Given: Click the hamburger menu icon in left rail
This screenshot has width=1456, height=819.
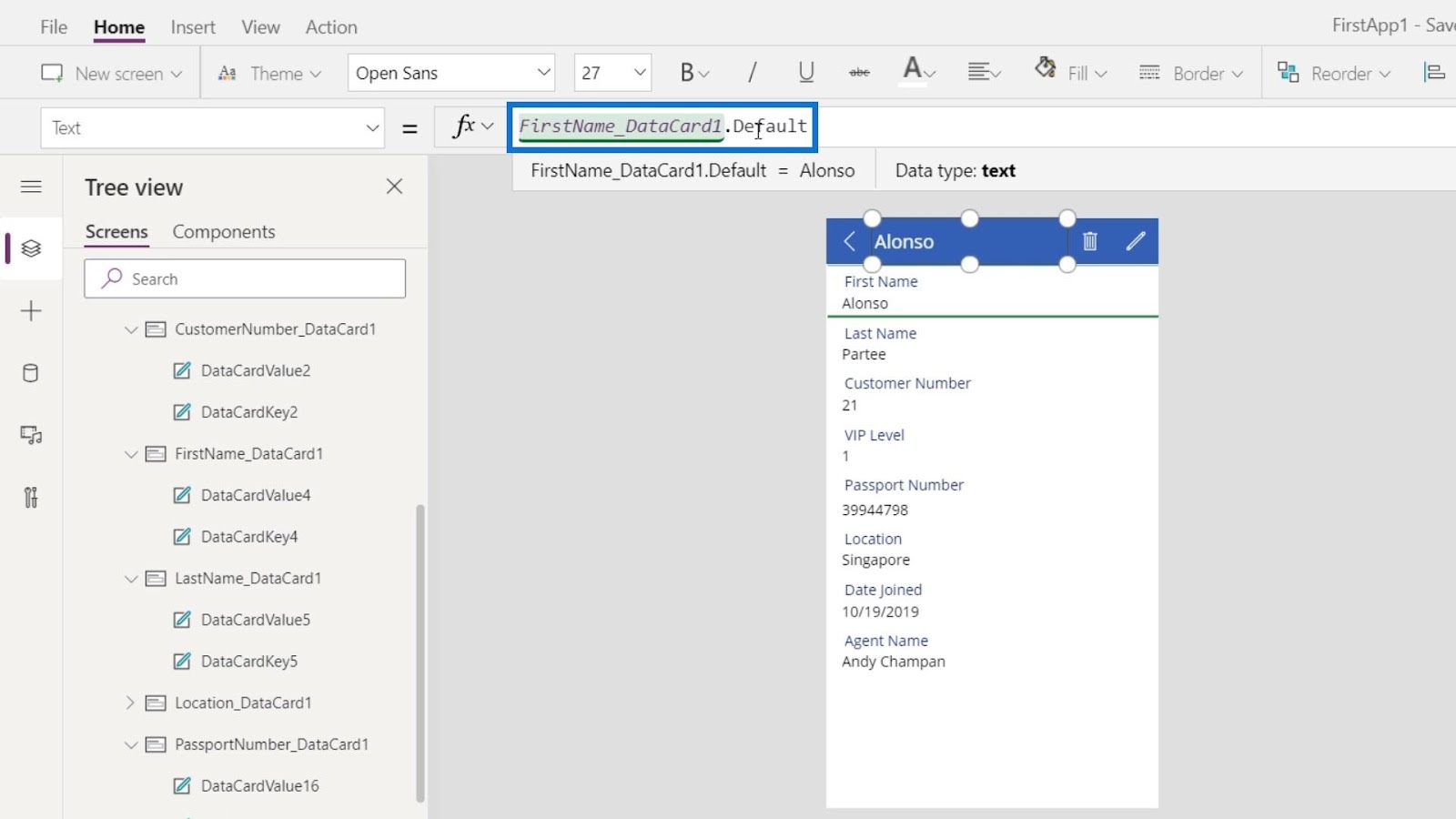Looking at the screenshot, I should tap(31, 187).
